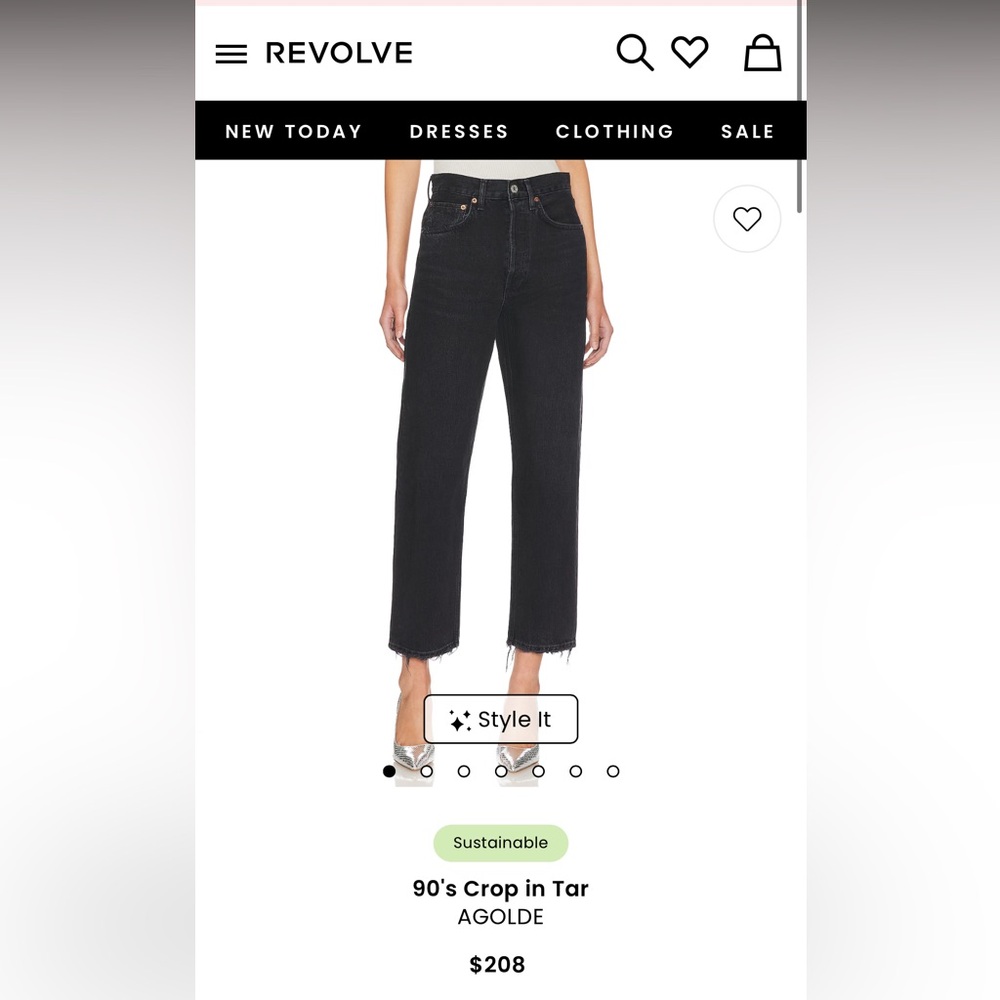
Task: Go to the NEW TODAY category
Action: [x=293, y=131]
